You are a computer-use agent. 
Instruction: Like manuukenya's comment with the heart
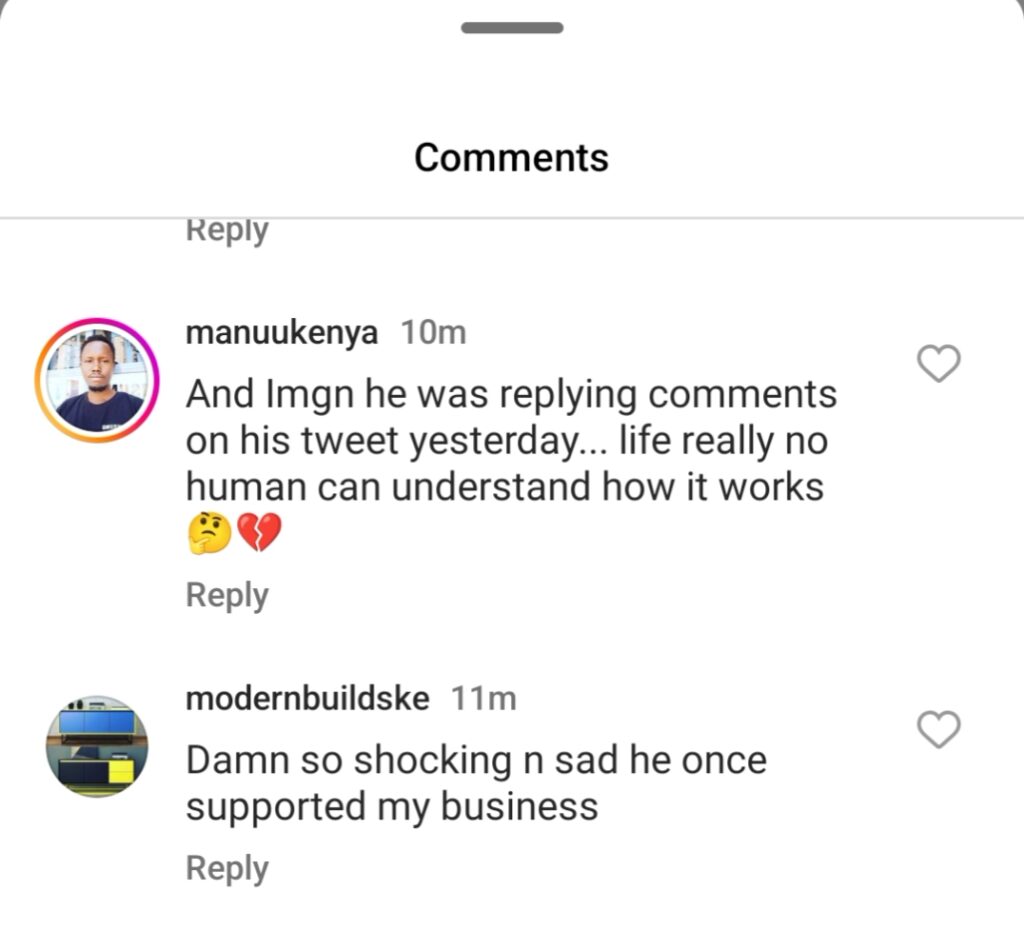938,364
